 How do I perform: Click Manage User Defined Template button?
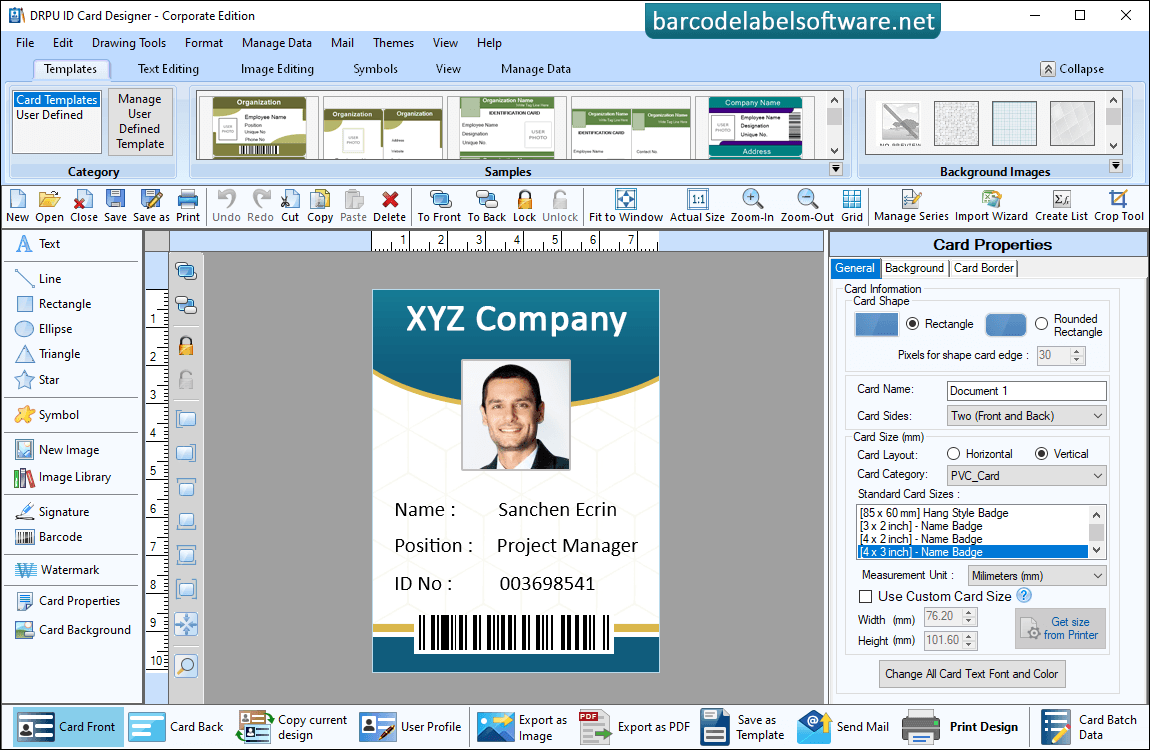(140, 122)
